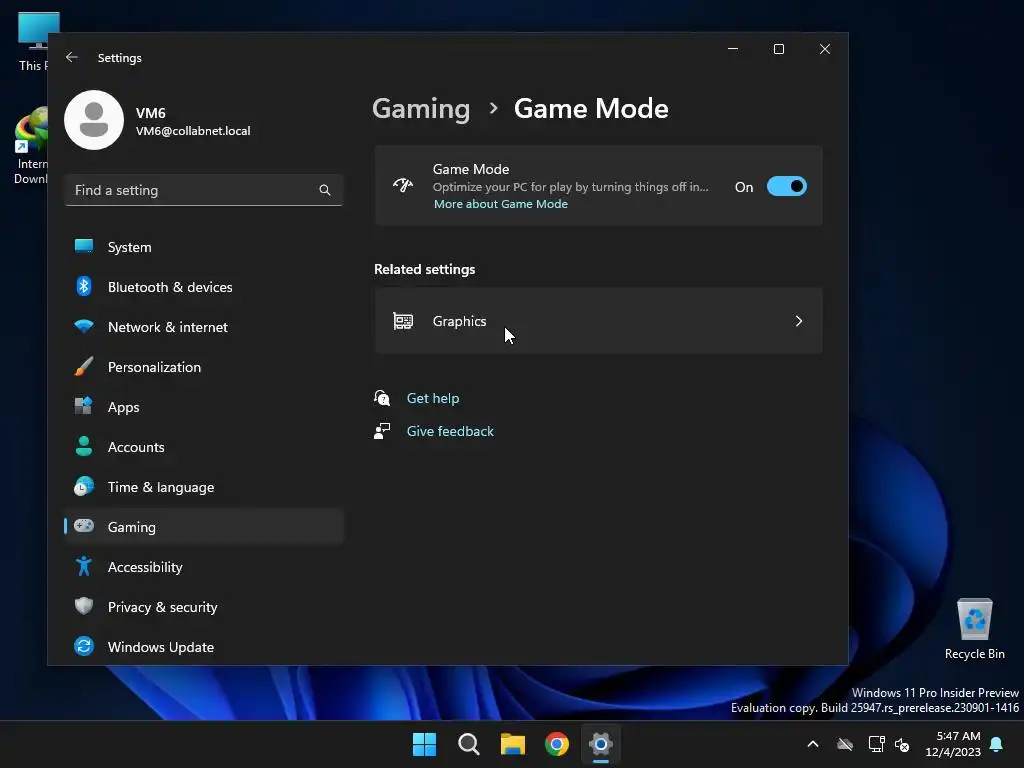Open Bluetooth & devices category

[x=204, y=287]
